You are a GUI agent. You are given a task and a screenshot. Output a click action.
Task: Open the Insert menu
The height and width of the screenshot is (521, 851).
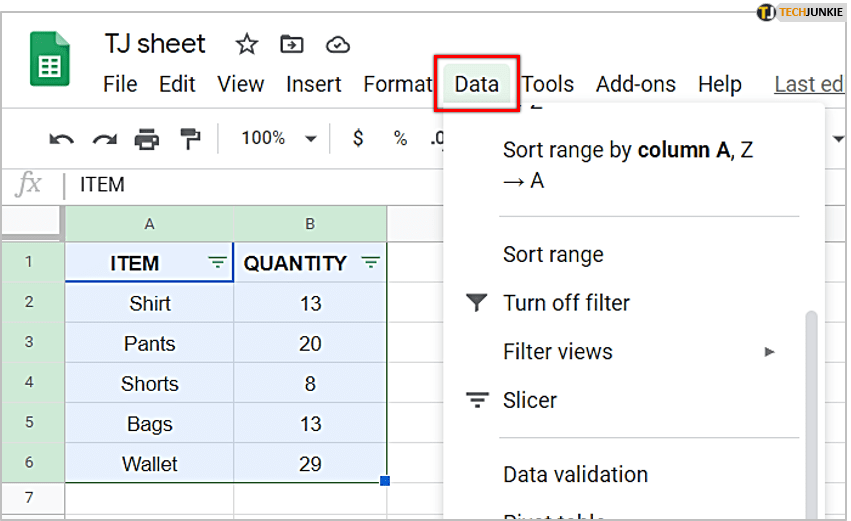point(314,84)
